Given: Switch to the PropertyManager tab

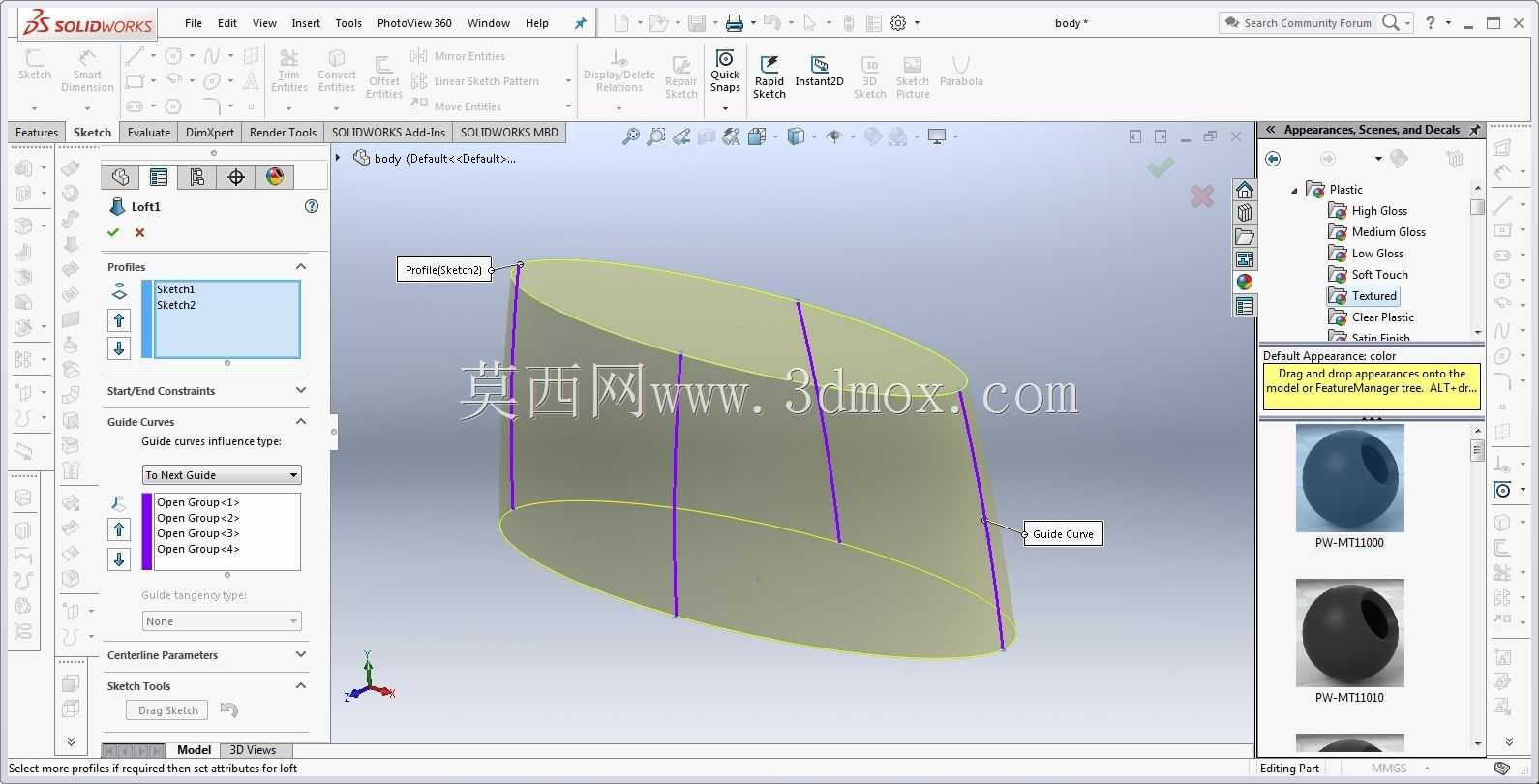Looking at the screenshot, I should [159, 176].
